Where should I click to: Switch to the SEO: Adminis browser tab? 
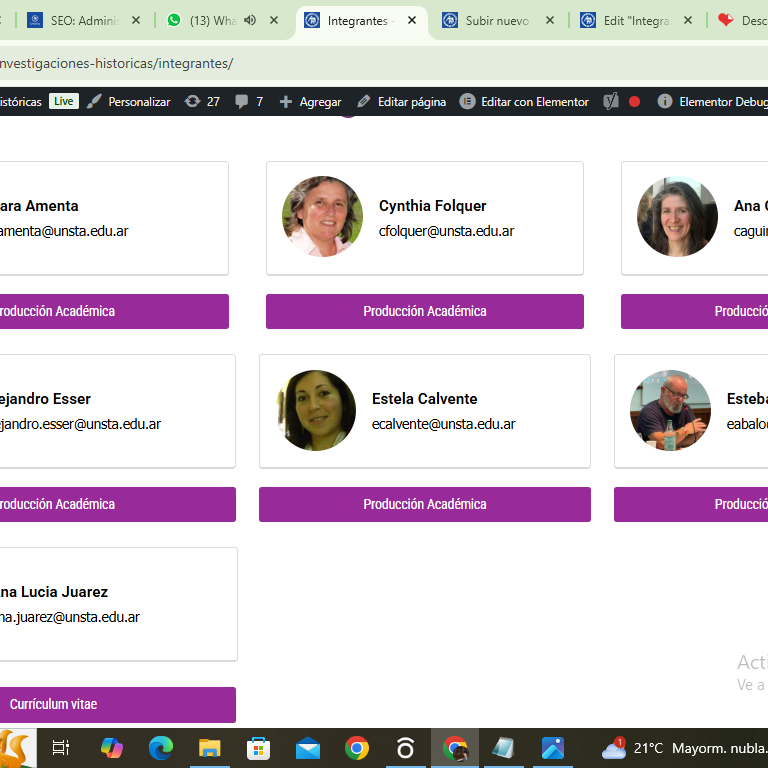[x=83, y=20]
